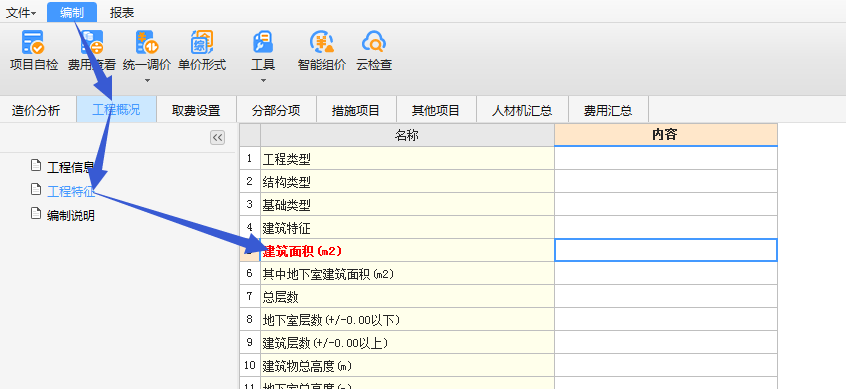Viewport: 846px width, 389px height.
Task: Select the 总层数 name cell
Action: click(x=407, y=297)
